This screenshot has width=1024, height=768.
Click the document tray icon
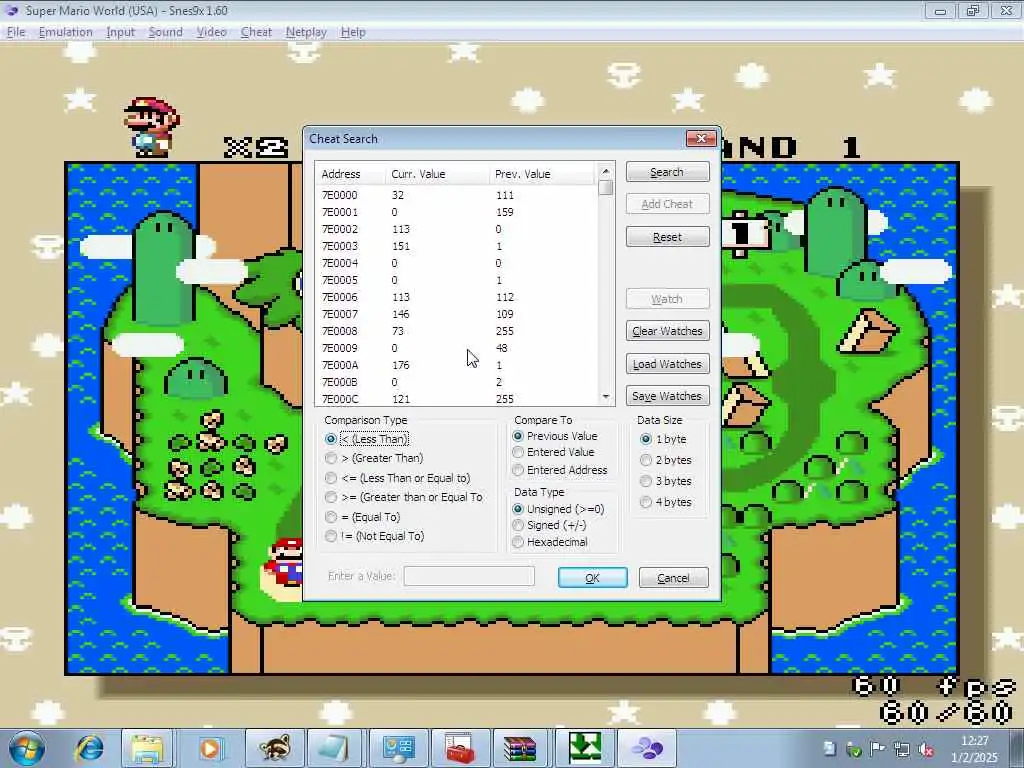coord(829,749)
